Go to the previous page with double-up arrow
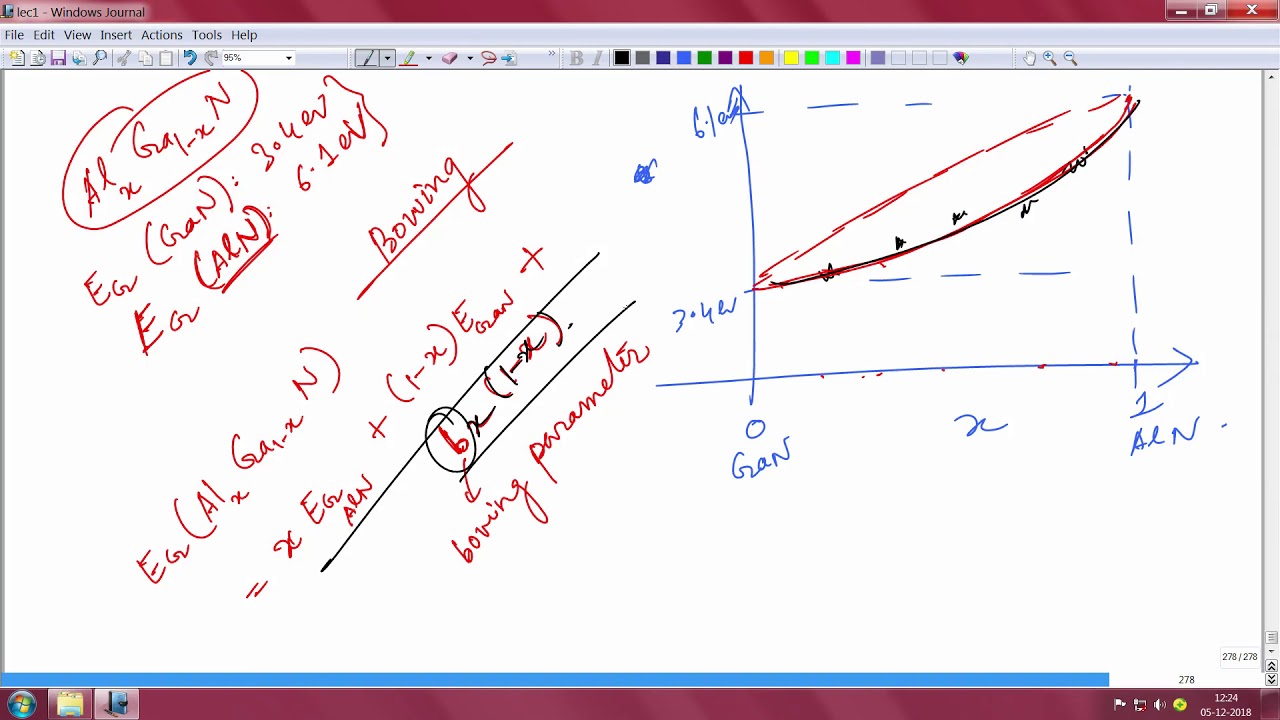The width and height of the screenshot is (1280, 720). 1271,665
